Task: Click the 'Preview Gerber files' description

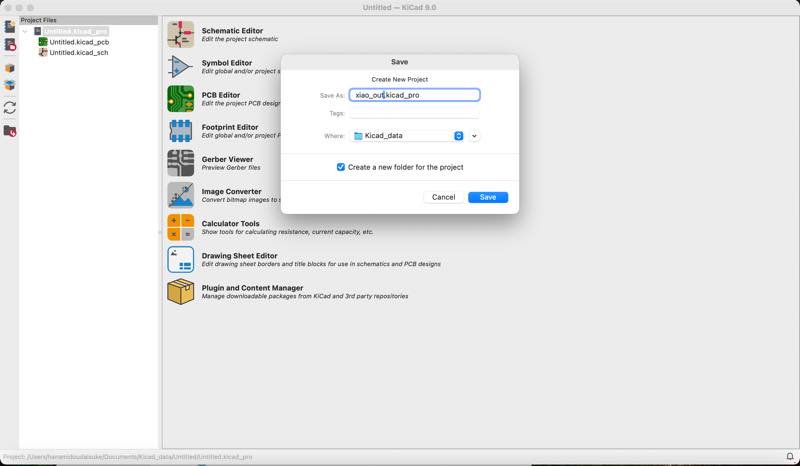Action: [x=231, y=167]
